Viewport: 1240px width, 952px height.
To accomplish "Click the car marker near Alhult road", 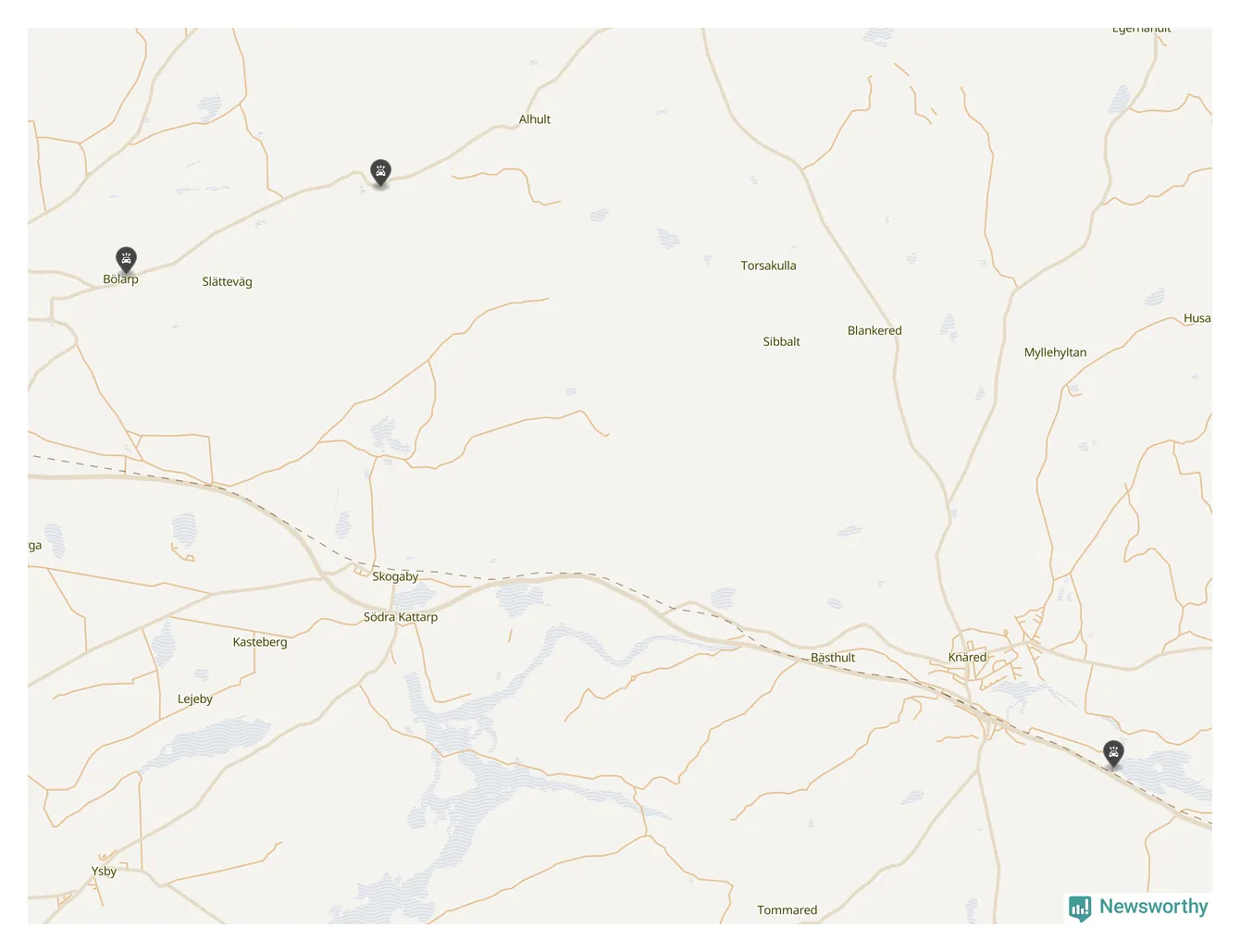I will pyautogui.click(x=380, y=172).
